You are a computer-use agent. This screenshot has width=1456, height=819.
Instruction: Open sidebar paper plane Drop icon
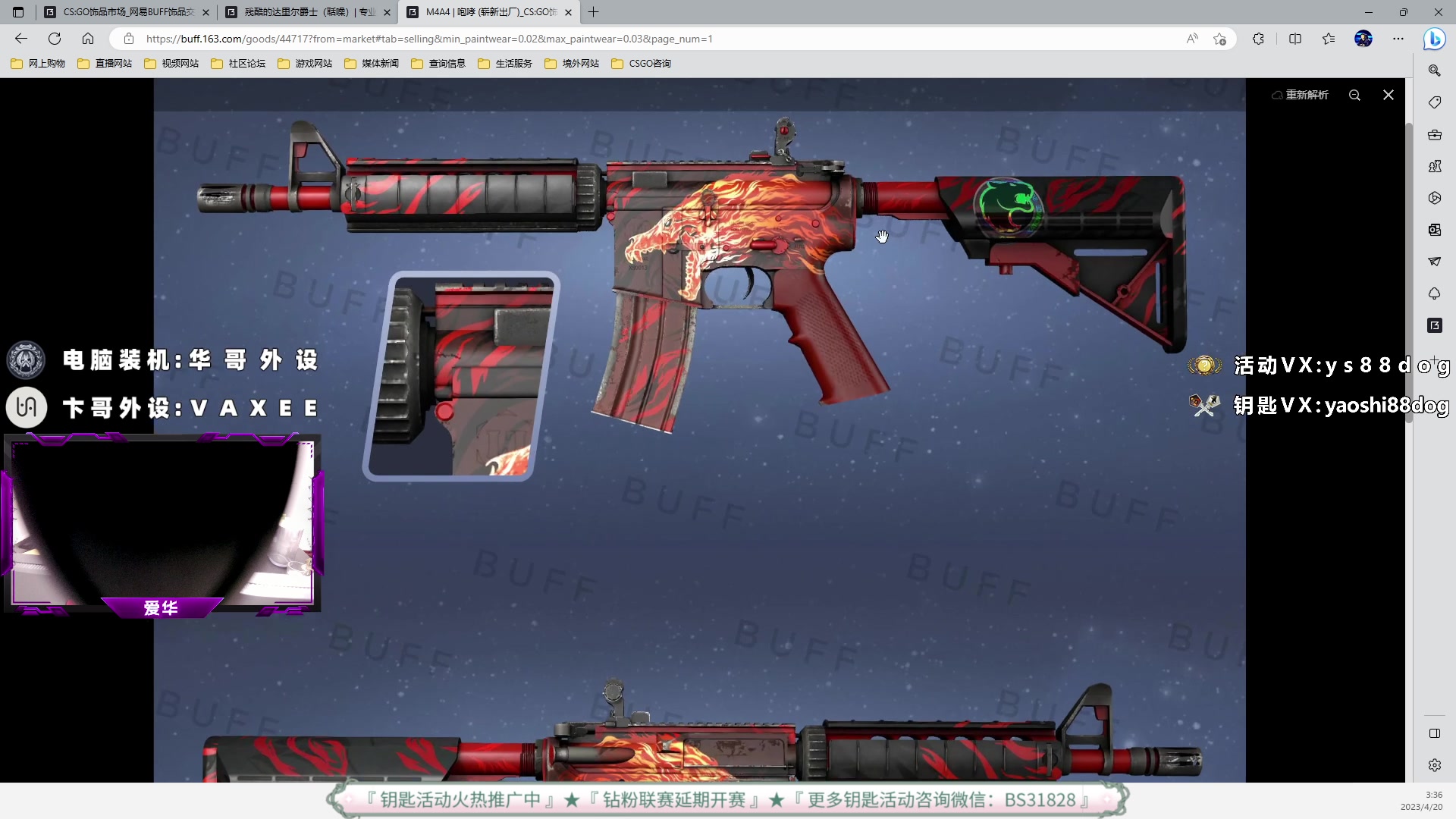1435,262
